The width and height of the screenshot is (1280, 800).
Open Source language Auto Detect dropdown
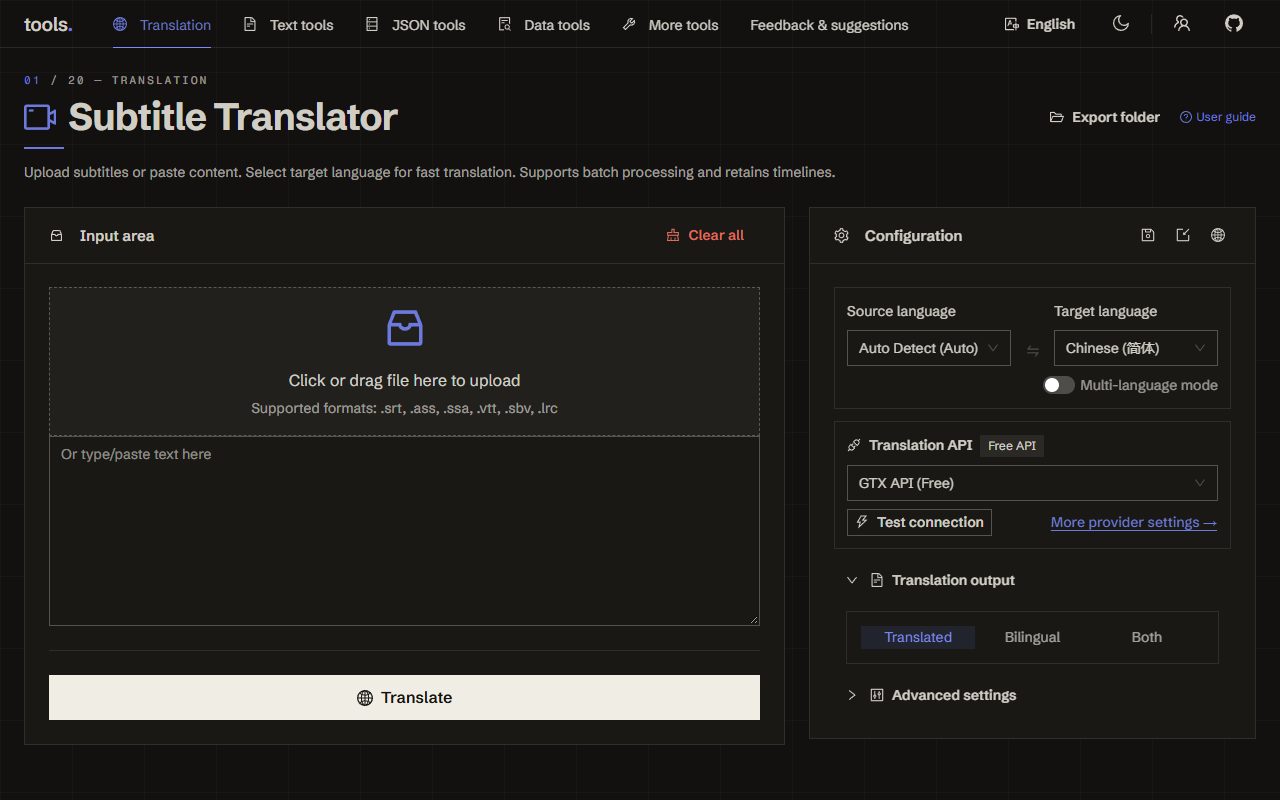click(929, 348)
